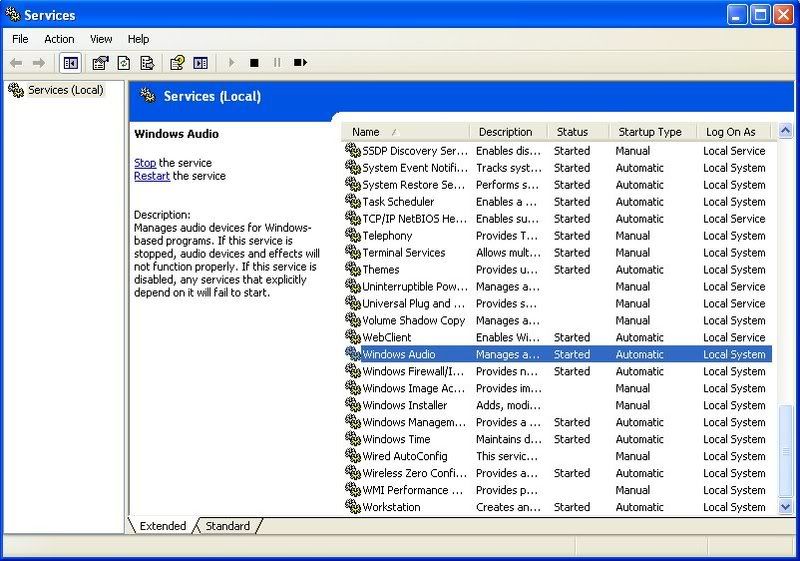800x561 pixels.
Task: Click 'Creates an...' description of Workstation
Action: pyautogui.click(x=508, y=506)
